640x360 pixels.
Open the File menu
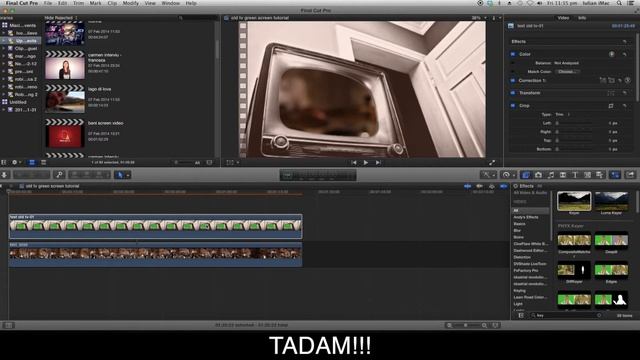(x=48, y=3)
